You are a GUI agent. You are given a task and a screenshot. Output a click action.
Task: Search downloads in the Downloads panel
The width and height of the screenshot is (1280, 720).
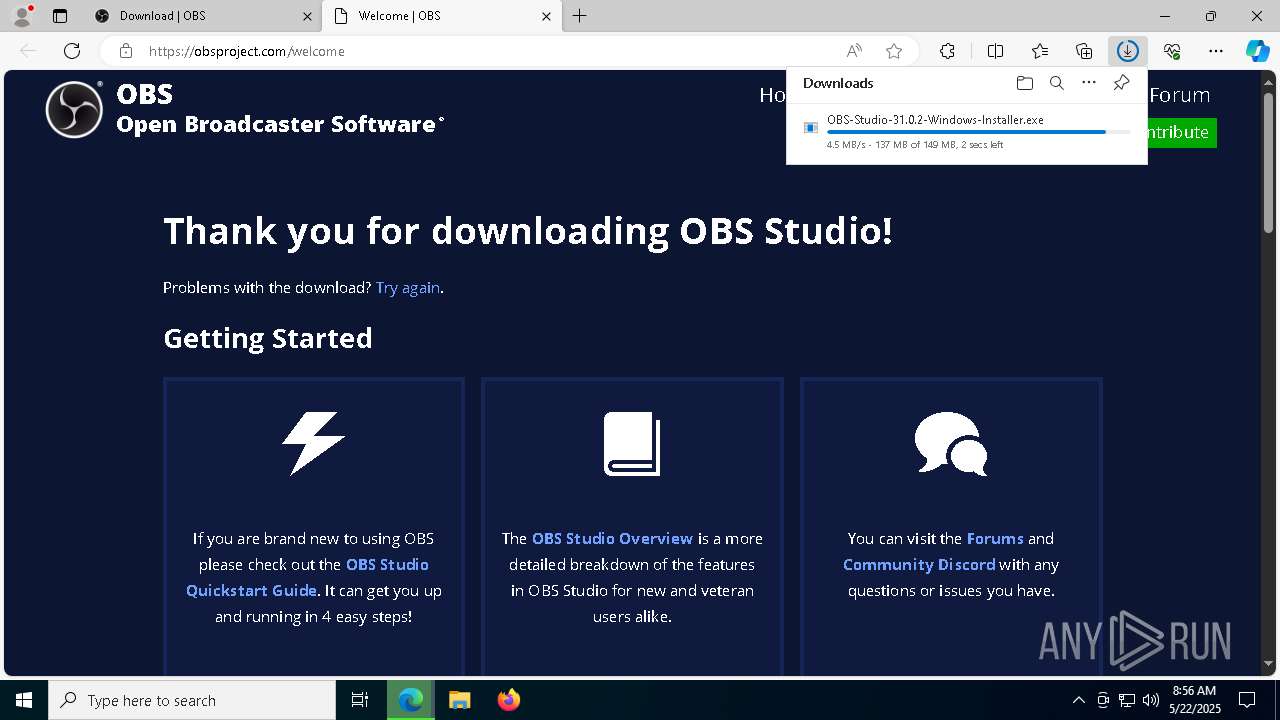click(1056, 83)
